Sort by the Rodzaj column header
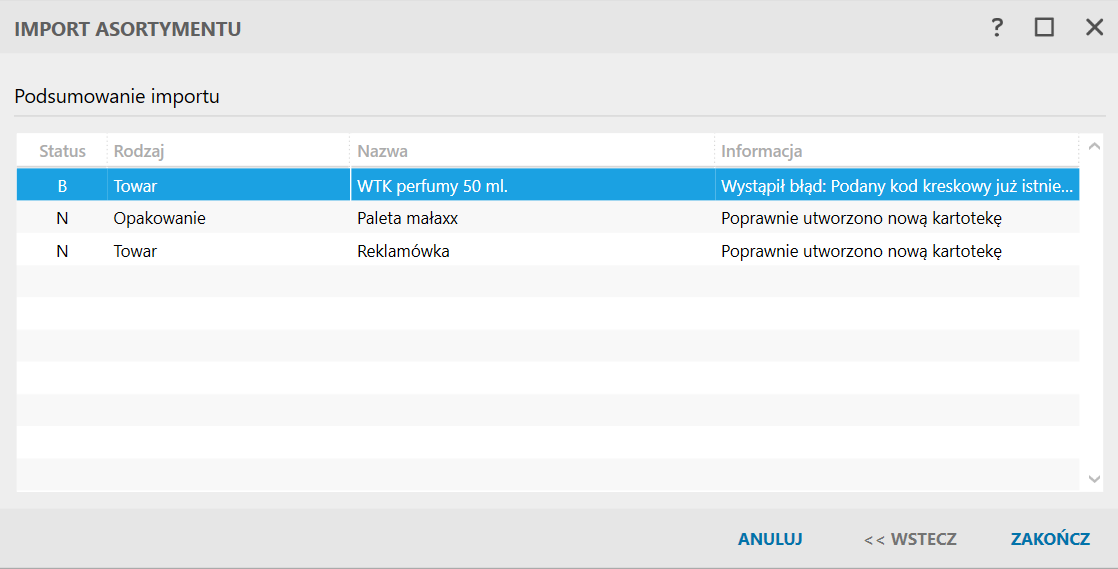Viewport: 1118px width, 569px height. pos(139,151)
